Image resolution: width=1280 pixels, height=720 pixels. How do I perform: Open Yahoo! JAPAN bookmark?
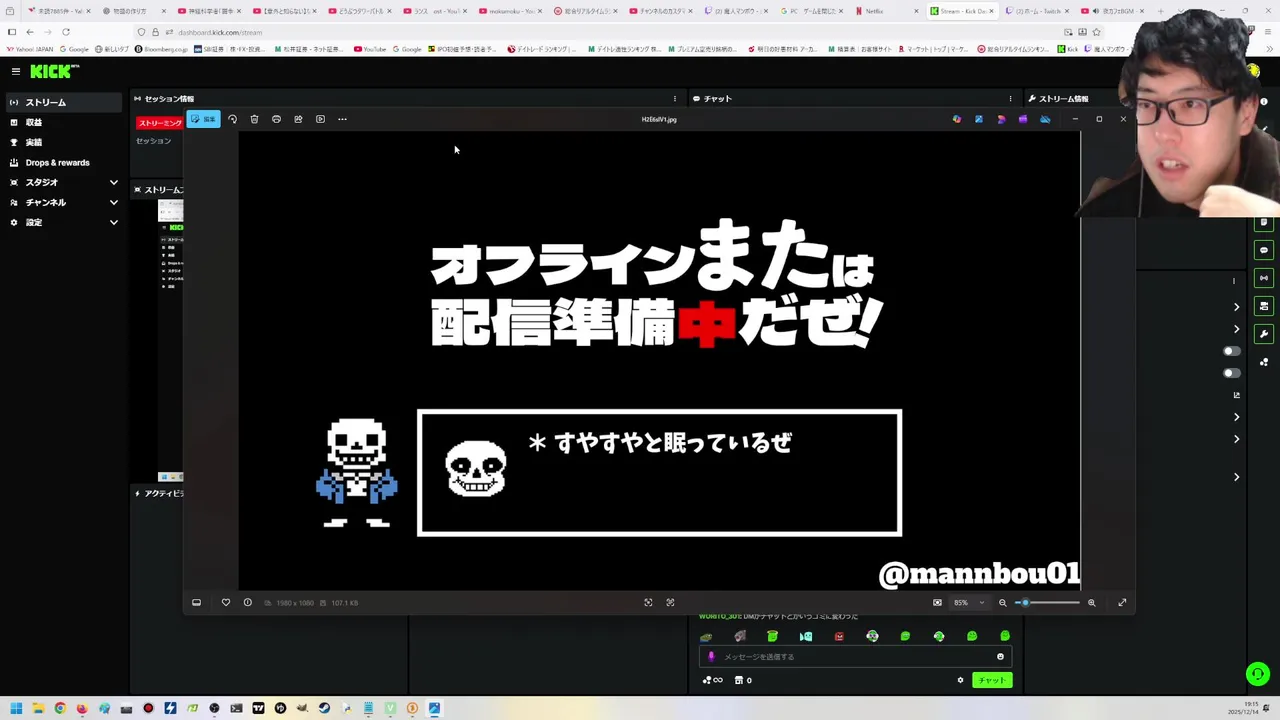point(31,49)
